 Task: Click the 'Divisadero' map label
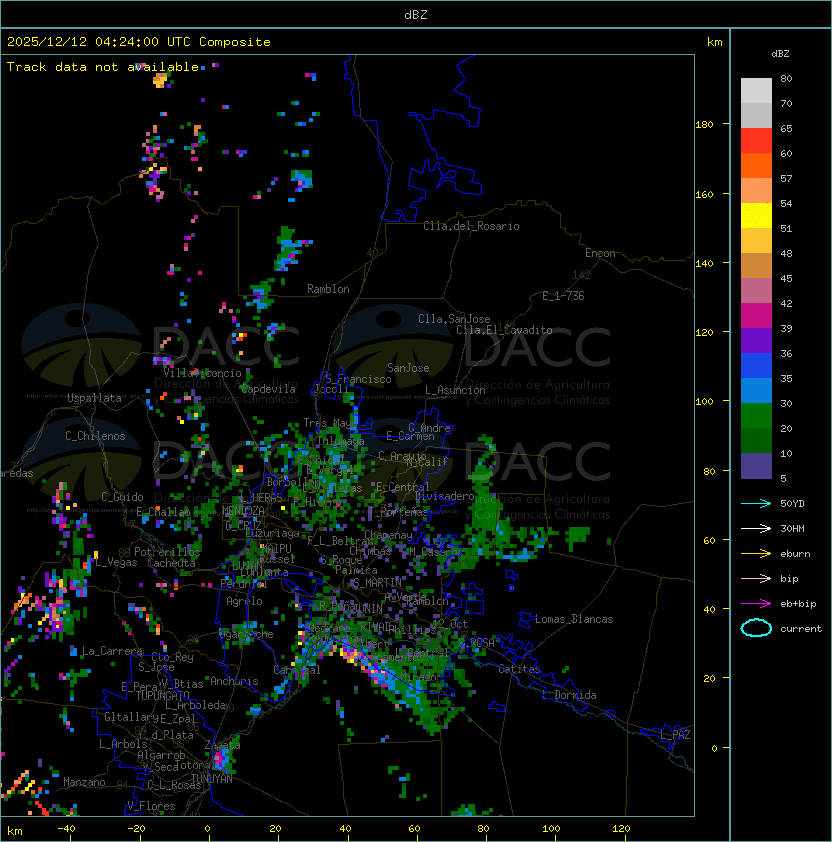pyautogui.click(x=445, y=496)
